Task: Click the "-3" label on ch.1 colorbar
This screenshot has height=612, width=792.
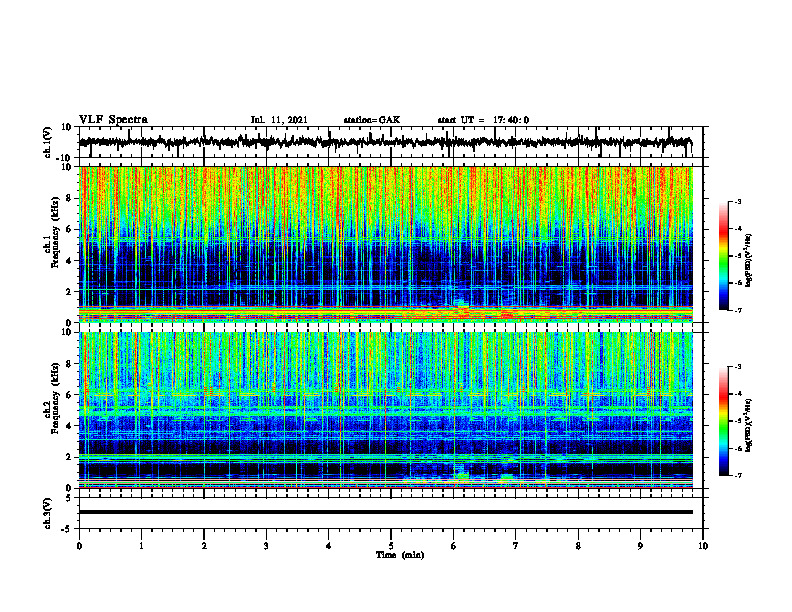Action: tap(738, 202)
